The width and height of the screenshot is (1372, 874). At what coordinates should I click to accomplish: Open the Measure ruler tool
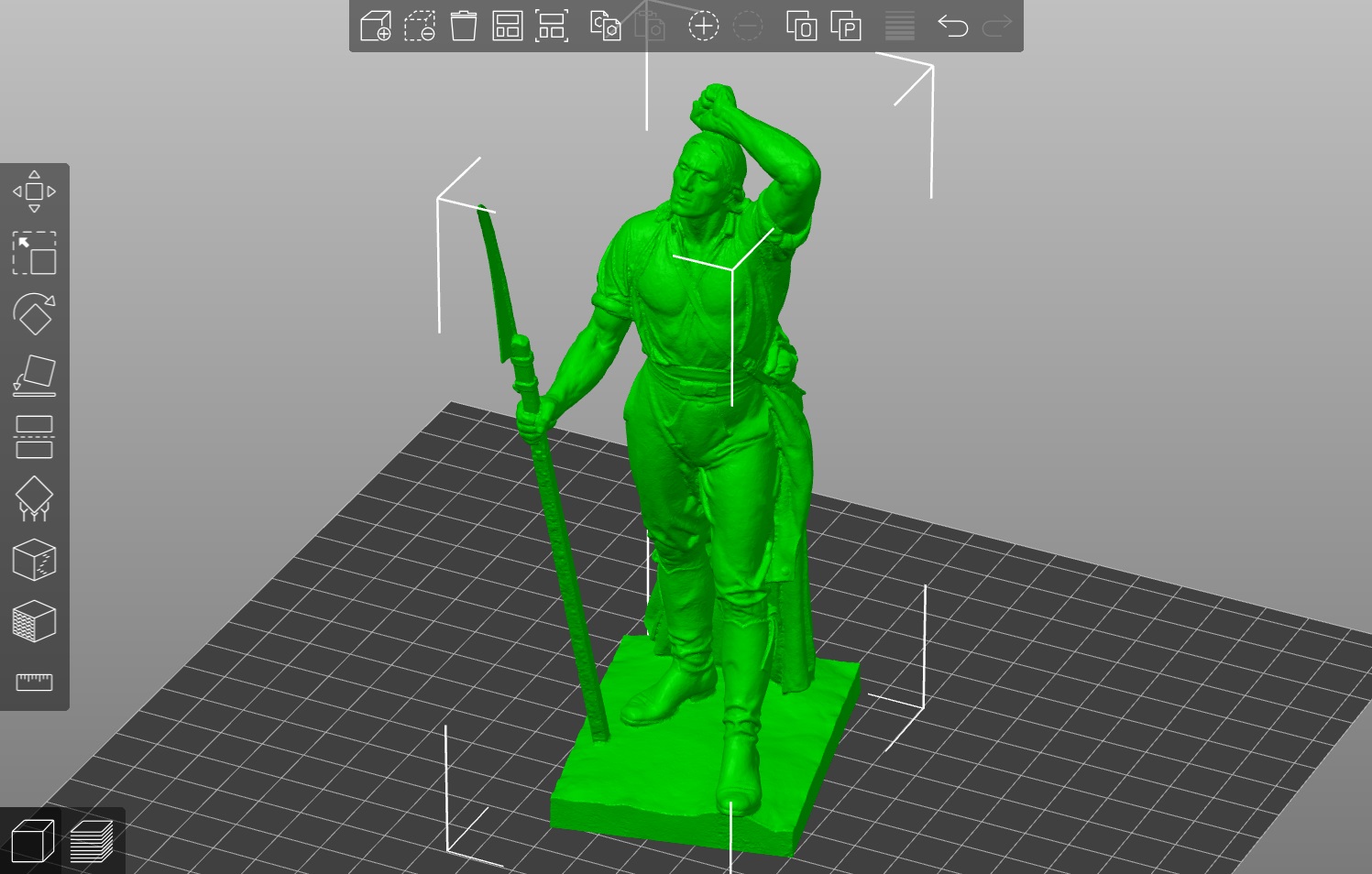tap(34, 682)
